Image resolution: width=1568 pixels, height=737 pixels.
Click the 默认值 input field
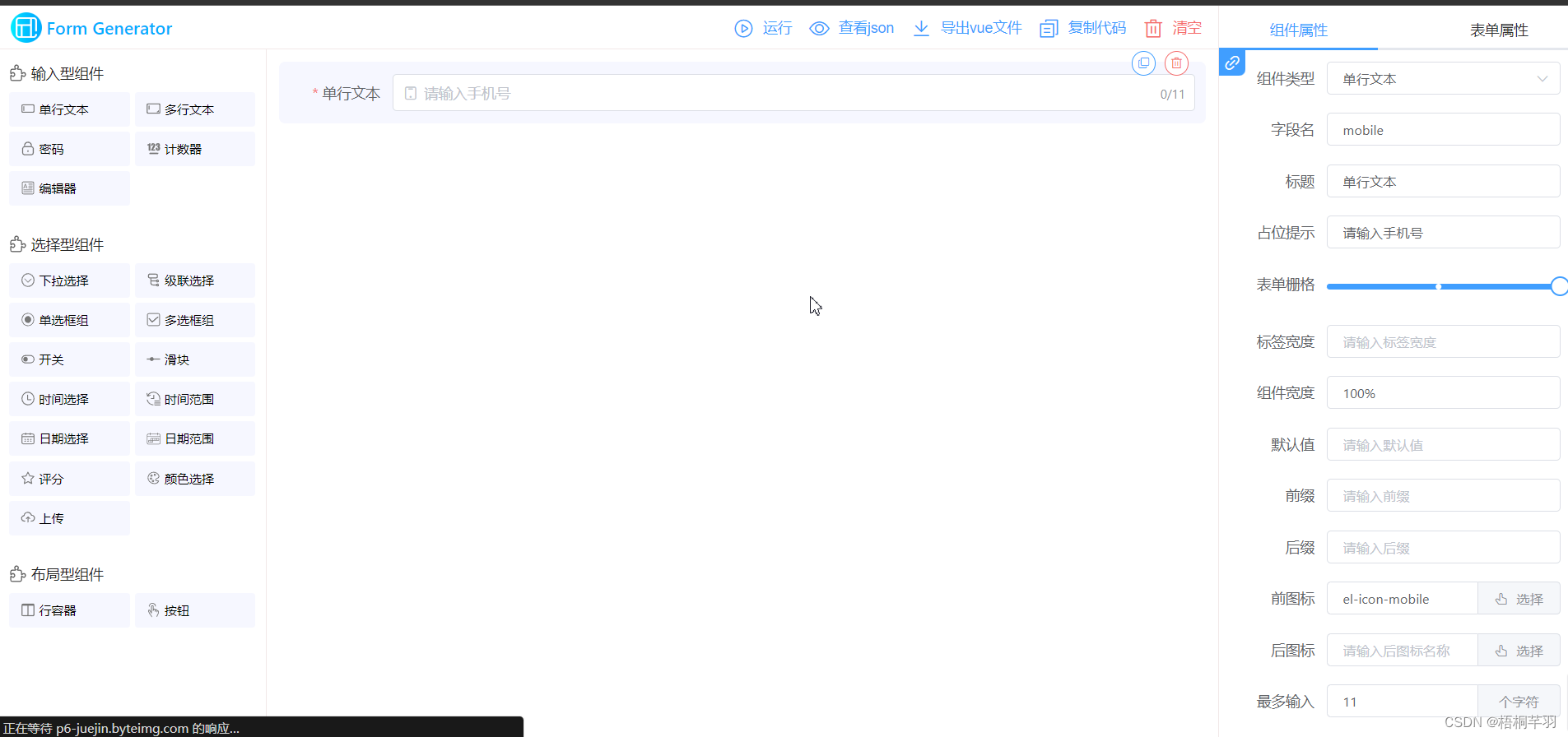click(x=1443, y=445)
